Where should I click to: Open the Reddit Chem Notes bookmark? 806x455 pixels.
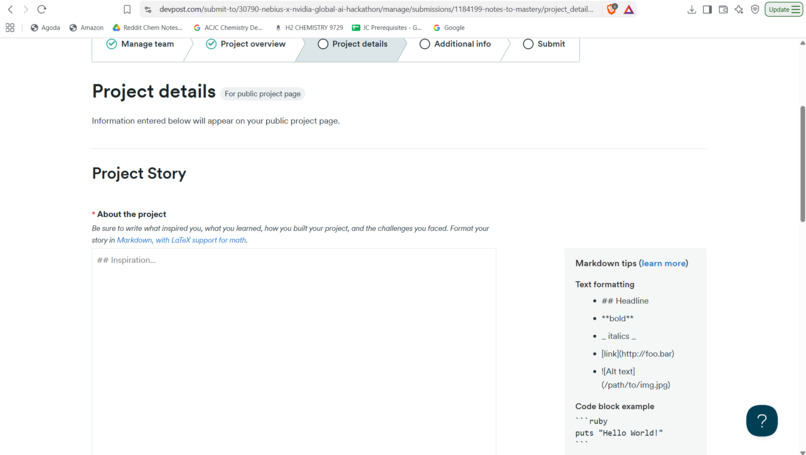(148, 28)
